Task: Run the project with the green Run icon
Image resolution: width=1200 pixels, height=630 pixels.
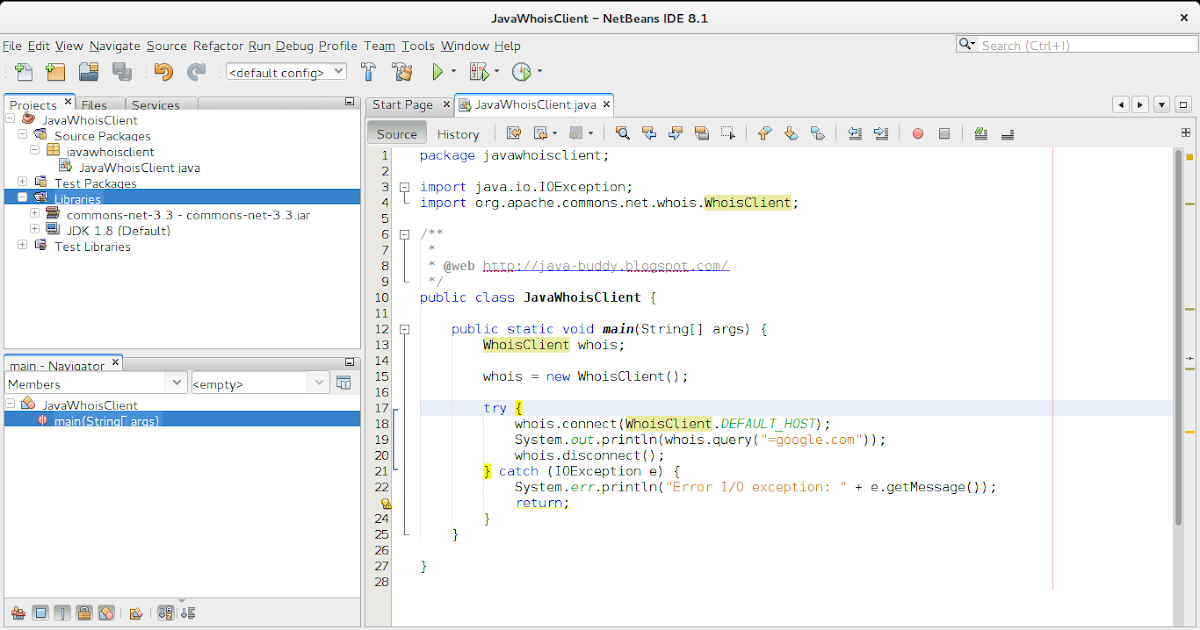Action: (x=438, y=71)
